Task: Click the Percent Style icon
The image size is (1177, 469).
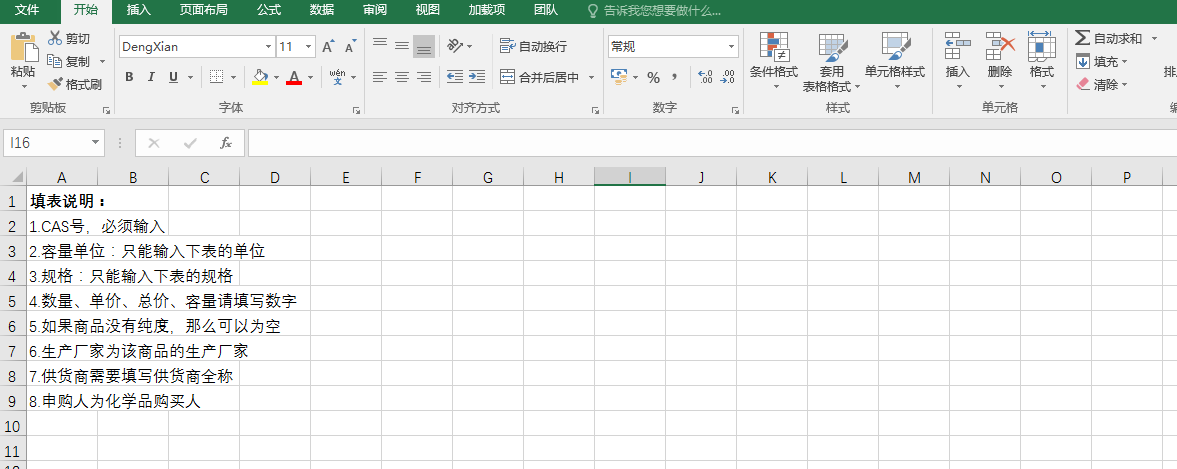Action: pyautogui.click(x=653, y=77)
